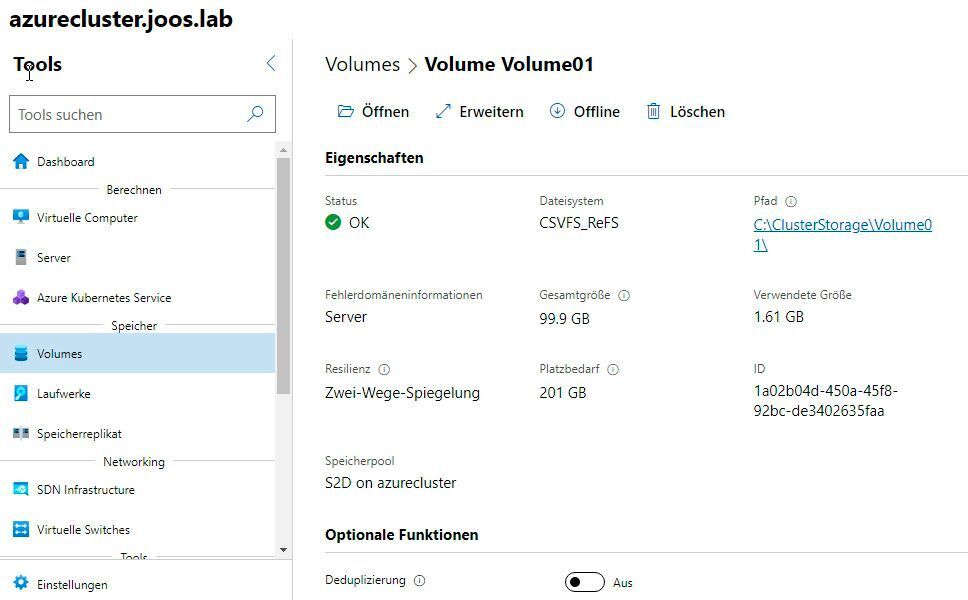The width and height of the screenshot is (968, 600).
Task: Delete the volume using Löschen
Action: point(685,111)
